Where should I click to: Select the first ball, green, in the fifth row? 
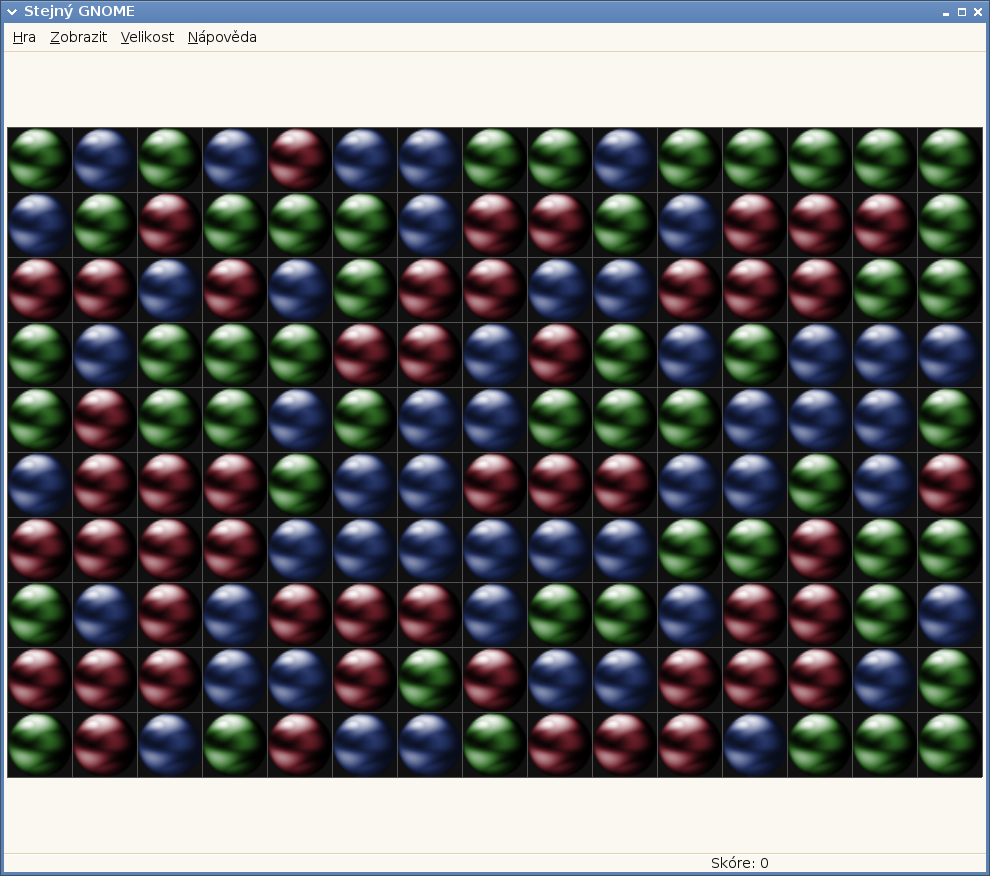40,420
